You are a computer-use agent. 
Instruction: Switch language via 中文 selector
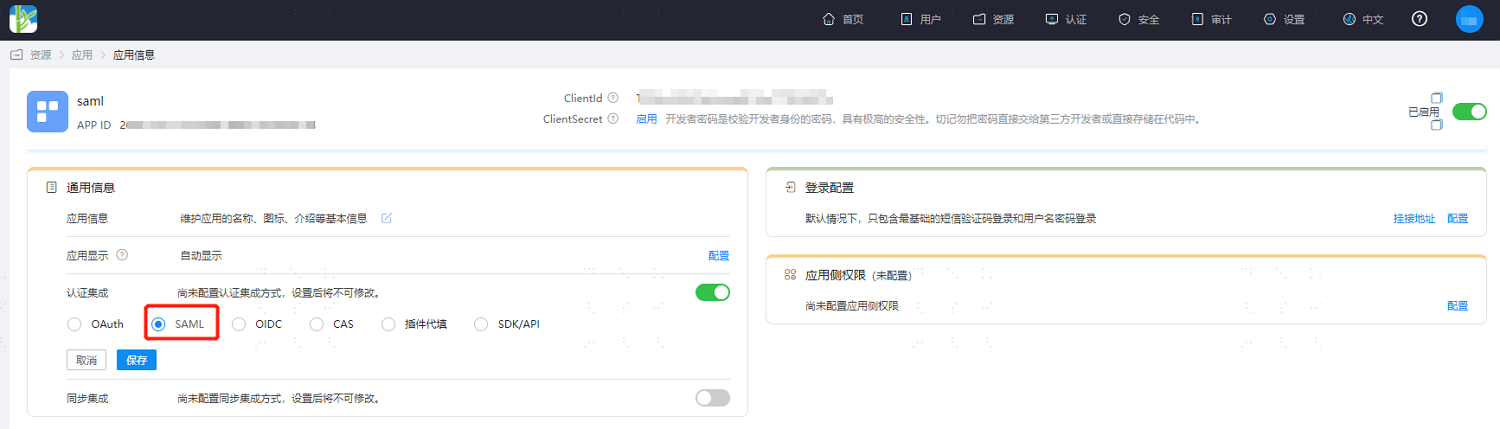click(x=1363, y=20)
